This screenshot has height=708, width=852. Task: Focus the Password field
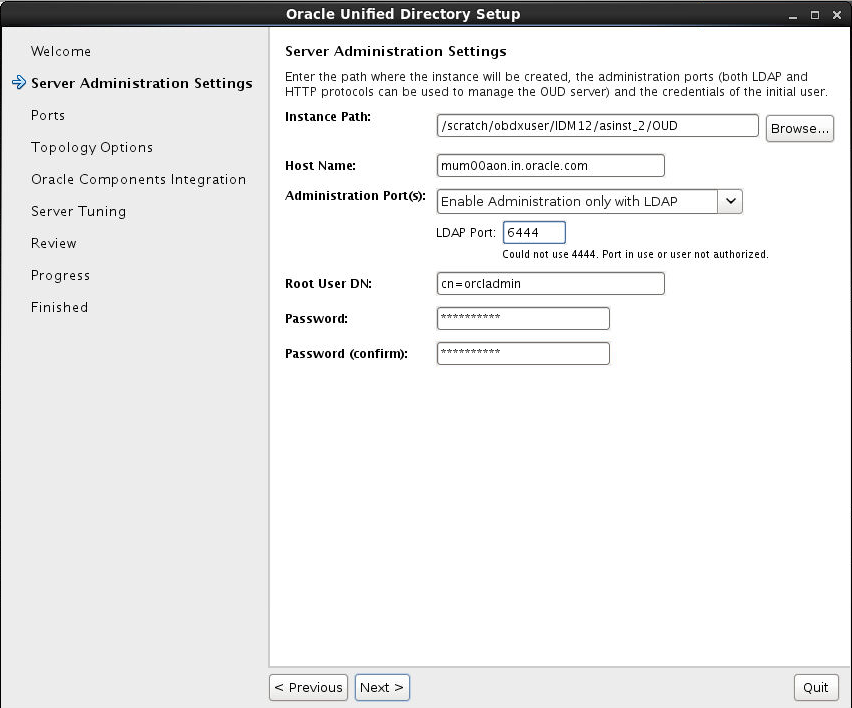[x=523, y=318]
